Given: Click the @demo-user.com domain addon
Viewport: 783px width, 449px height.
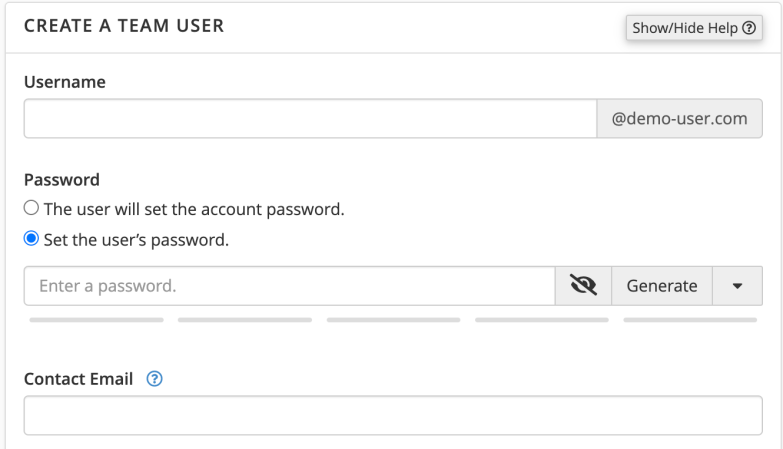Looking at the screenshot, I should tap(680, 118).
